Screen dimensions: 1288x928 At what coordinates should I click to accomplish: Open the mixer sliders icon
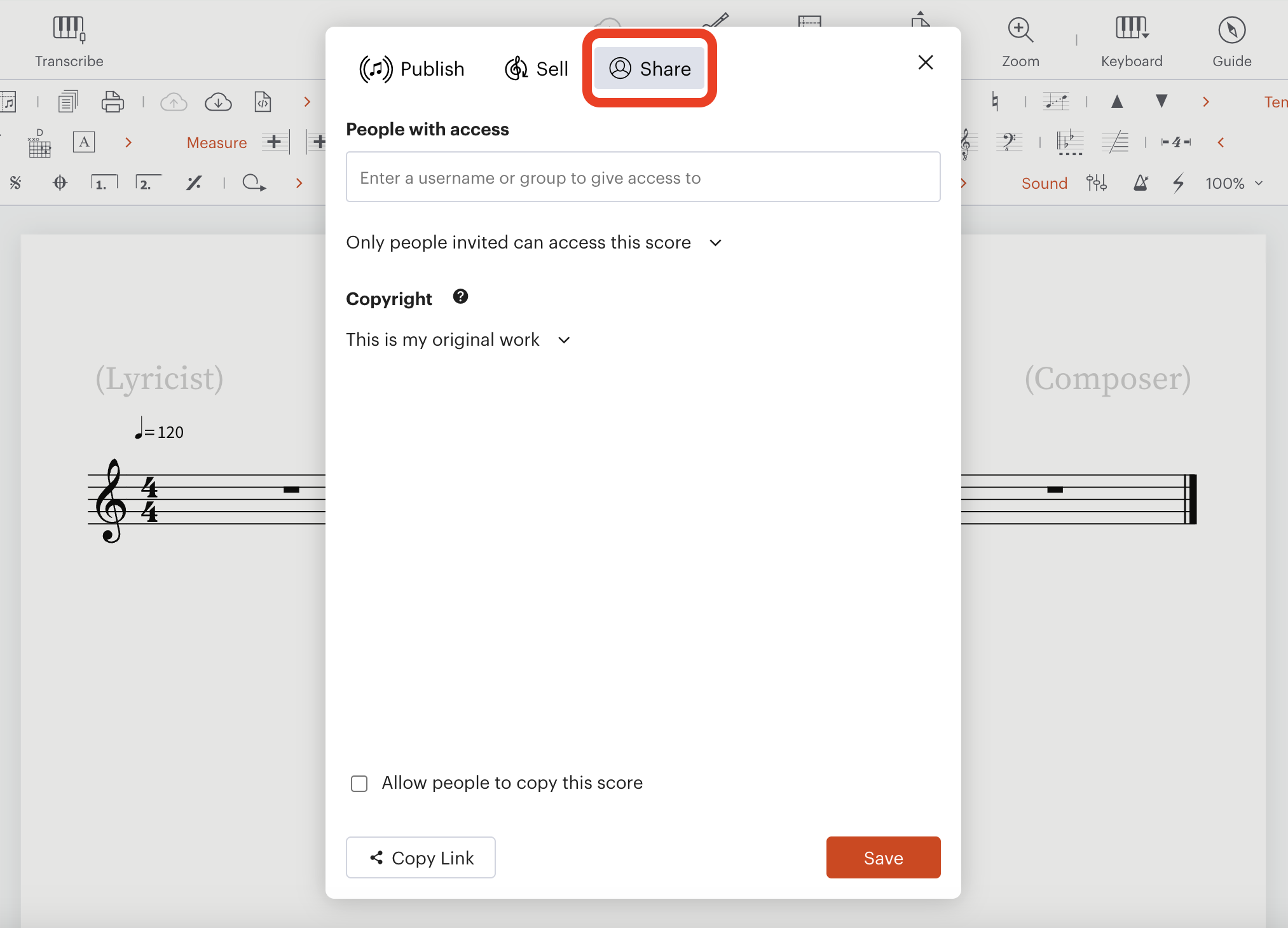1097,183
